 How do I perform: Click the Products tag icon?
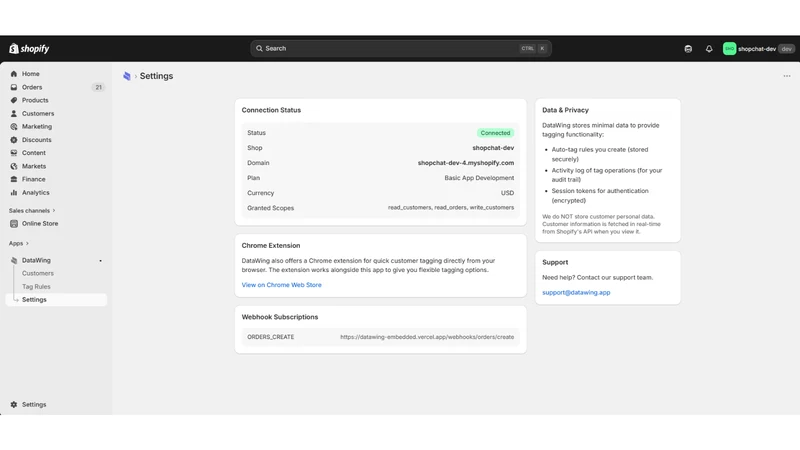pos(14,101)
